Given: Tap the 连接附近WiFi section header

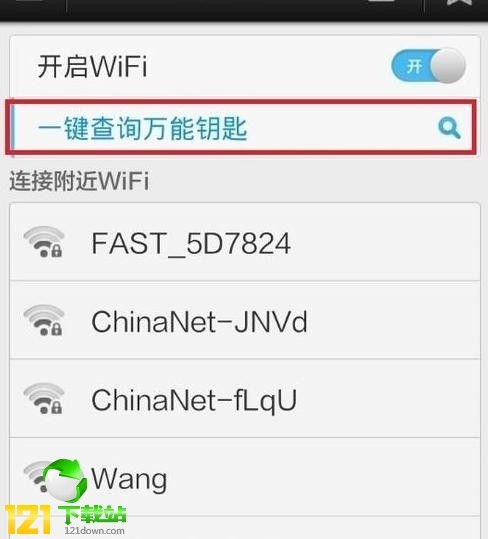Looking at the screenshot, I should pyautogui.click(x=79, y=180).
